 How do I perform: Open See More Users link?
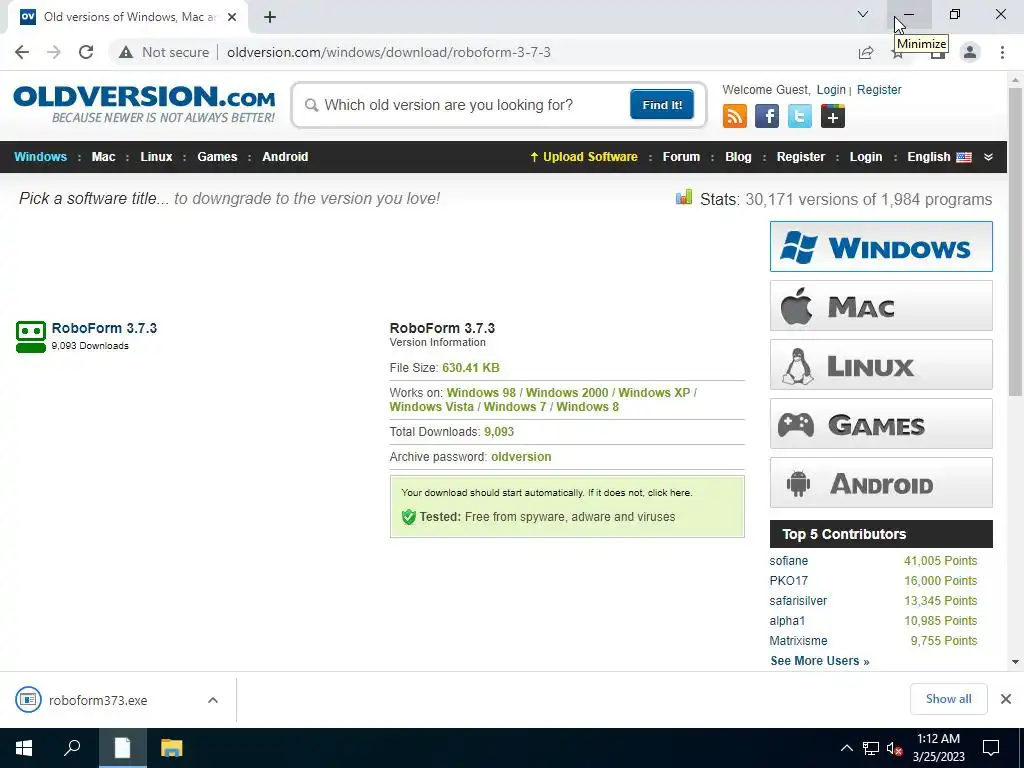pos(820,661)
